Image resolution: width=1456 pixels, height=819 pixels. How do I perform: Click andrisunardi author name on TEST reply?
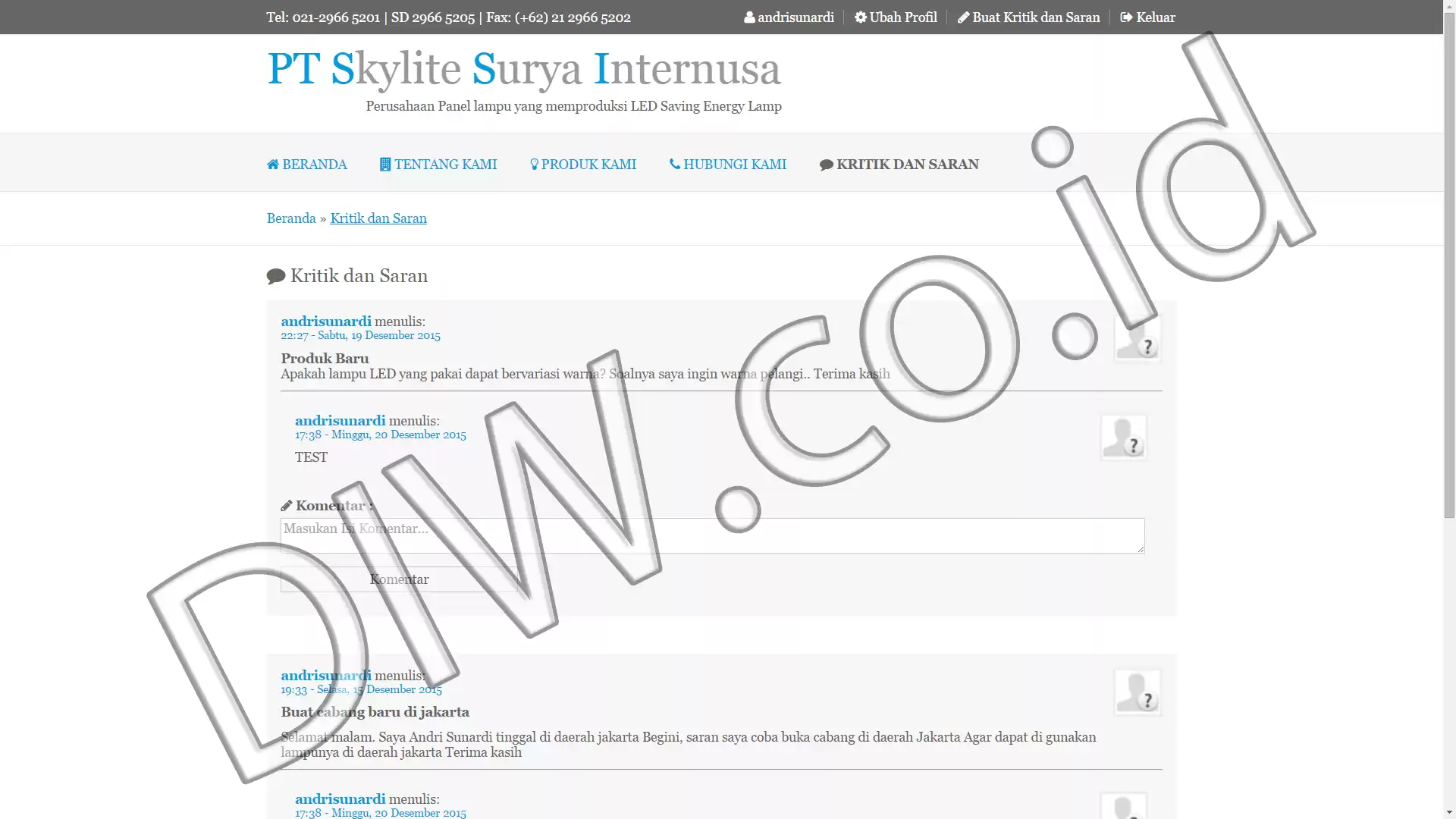pyautogui.click(x=340, y=421)
